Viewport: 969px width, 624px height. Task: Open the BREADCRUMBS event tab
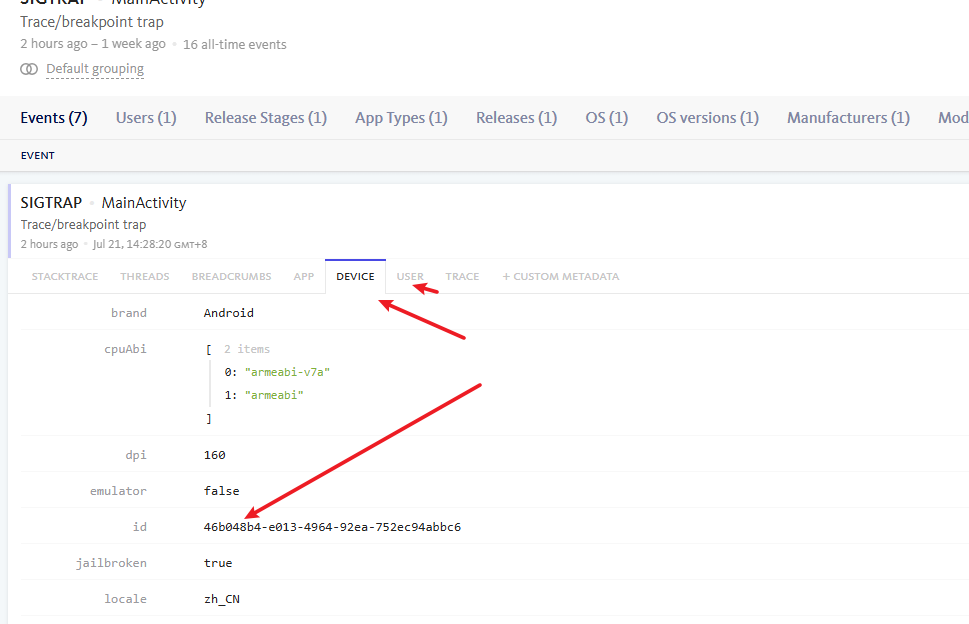pos(231,277)
